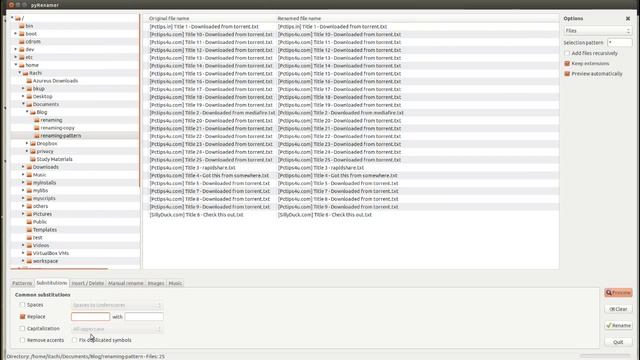Viewport: 640px width, 360px height.
Task: Enable the Capitalization checkbox
Action: [22, 329]
